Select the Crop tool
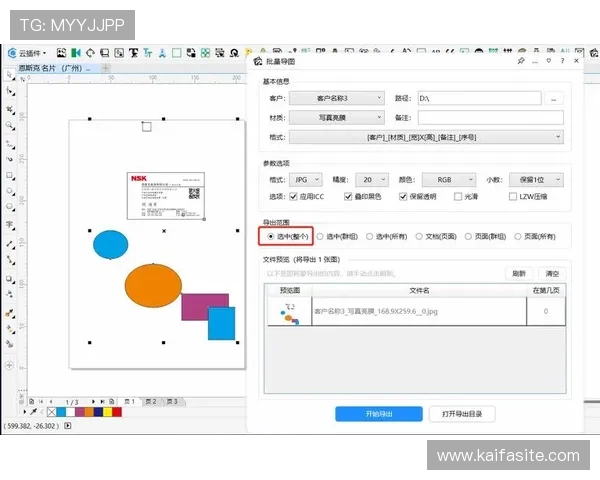Screen dimensions: 600x480 coord(10,109)
